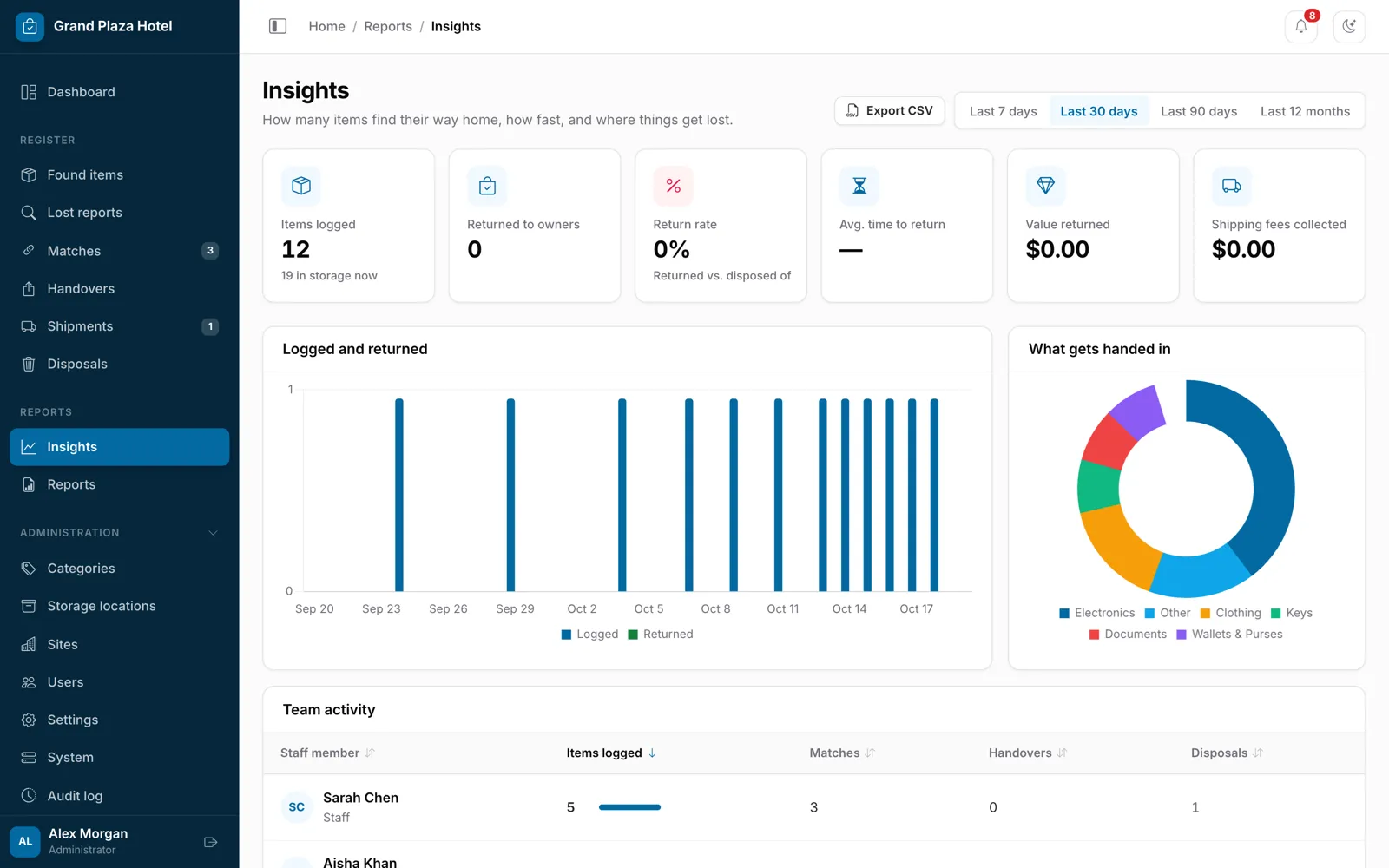The width and height of the screenshot is (1389, 868).
Task: Click the Disposals trash icon
Action: (x=29, y=364)
